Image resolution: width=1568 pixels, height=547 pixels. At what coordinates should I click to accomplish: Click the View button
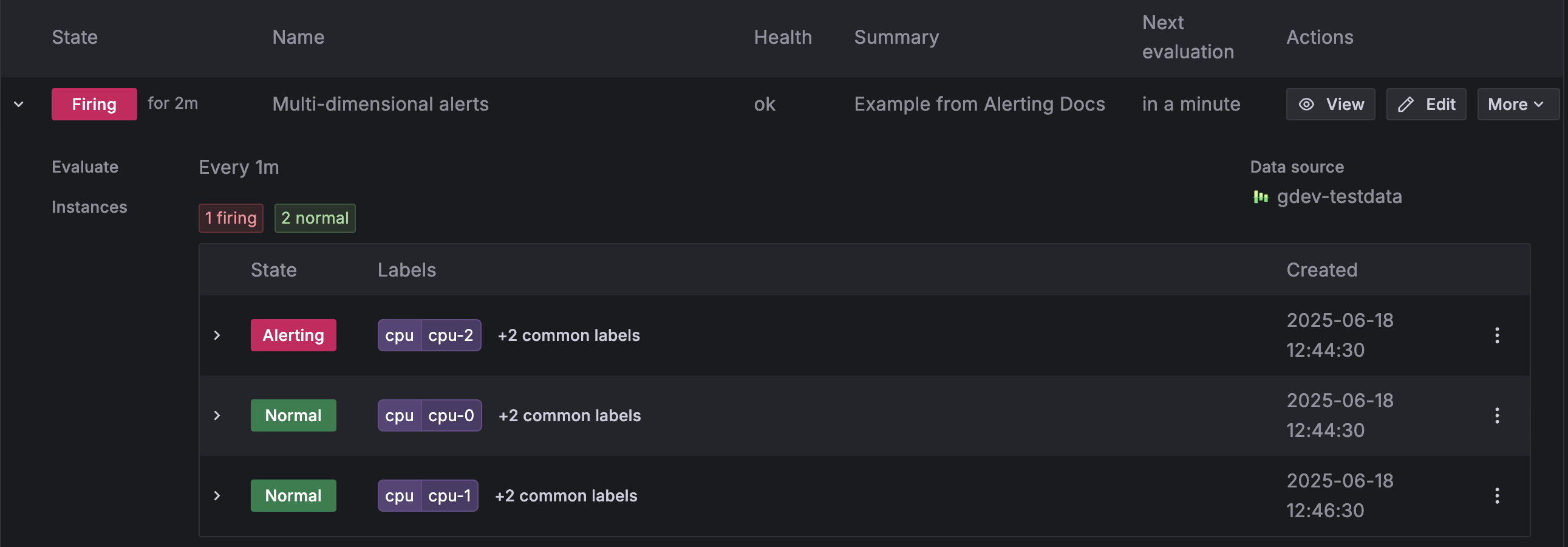pos(1331,104)
